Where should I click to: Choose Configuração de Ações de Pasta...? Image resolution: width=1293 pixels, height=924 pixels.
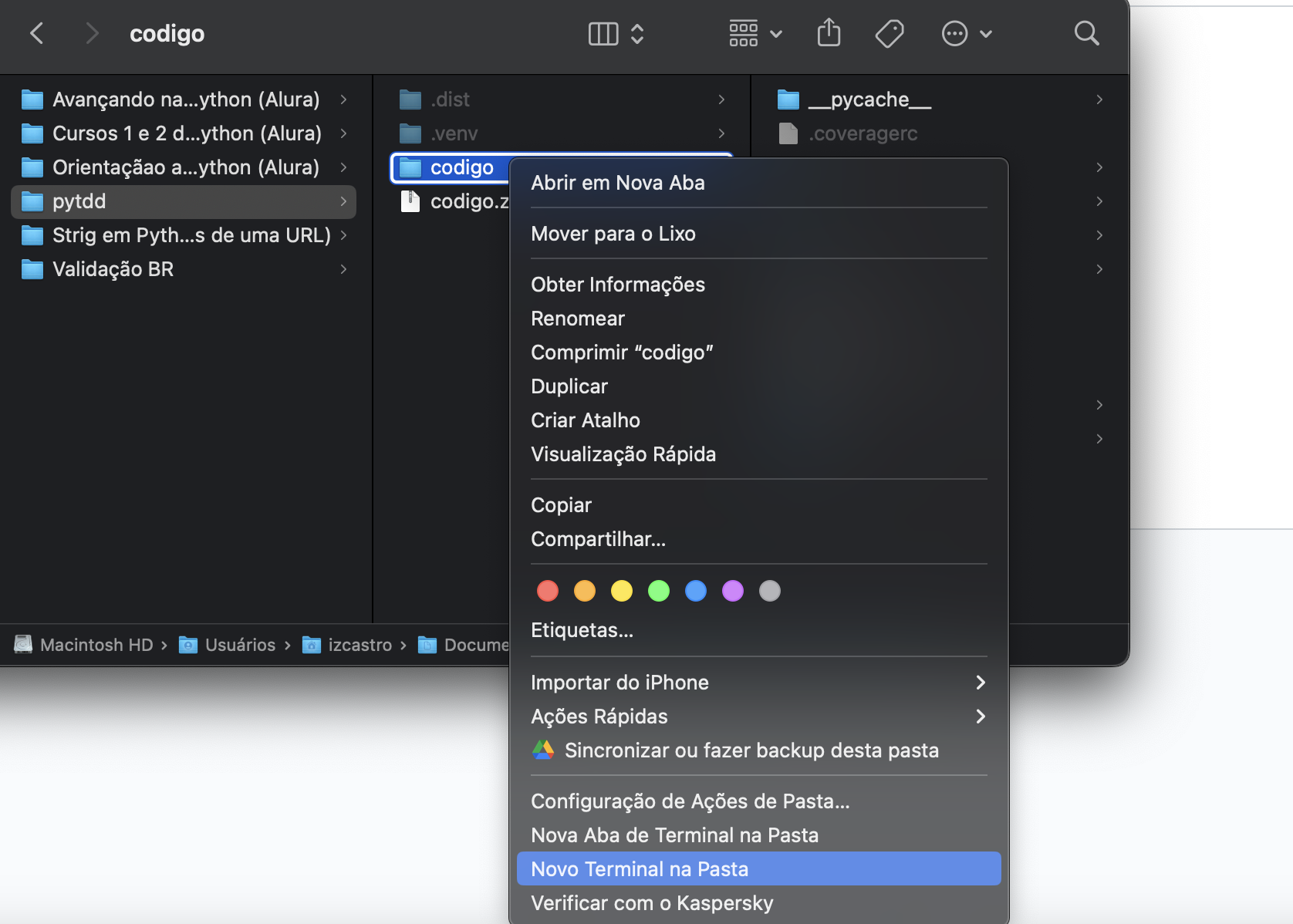(x=758, y=801)
